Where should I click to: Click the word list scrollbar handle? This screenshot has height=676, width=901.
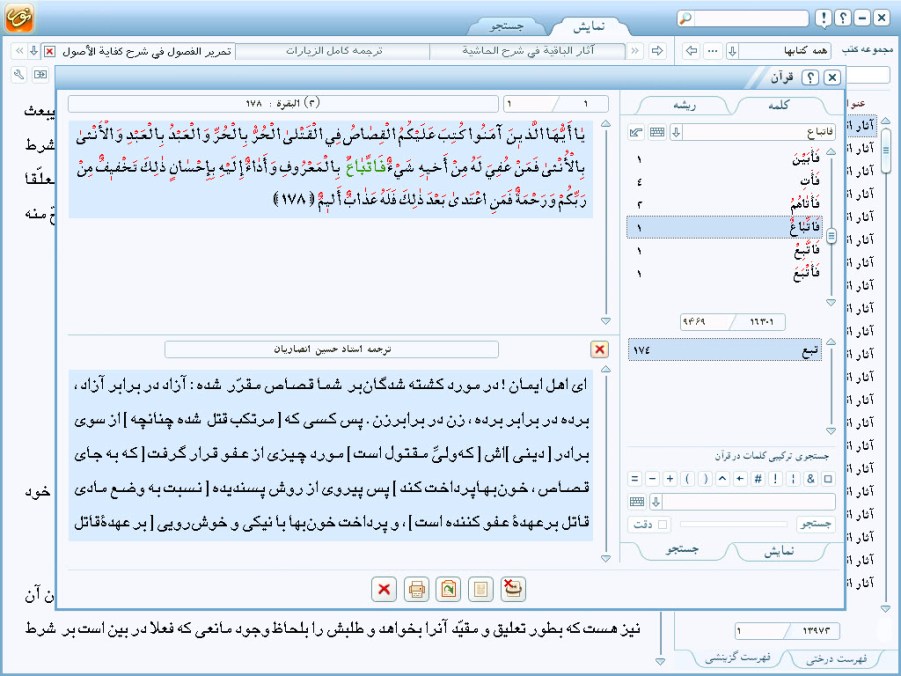pyautogui.click(x=831, y=236)
